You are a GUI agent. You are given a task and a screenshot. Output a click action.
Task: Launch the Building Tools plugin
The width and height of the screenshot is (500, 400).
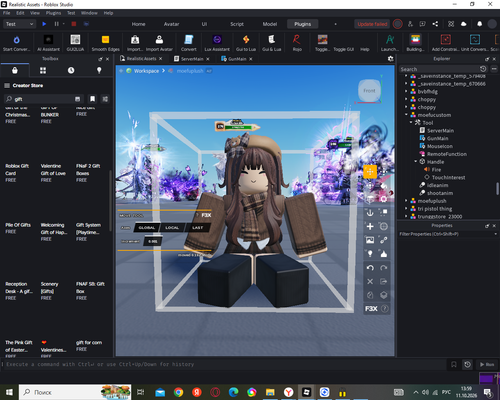[415, 43]
